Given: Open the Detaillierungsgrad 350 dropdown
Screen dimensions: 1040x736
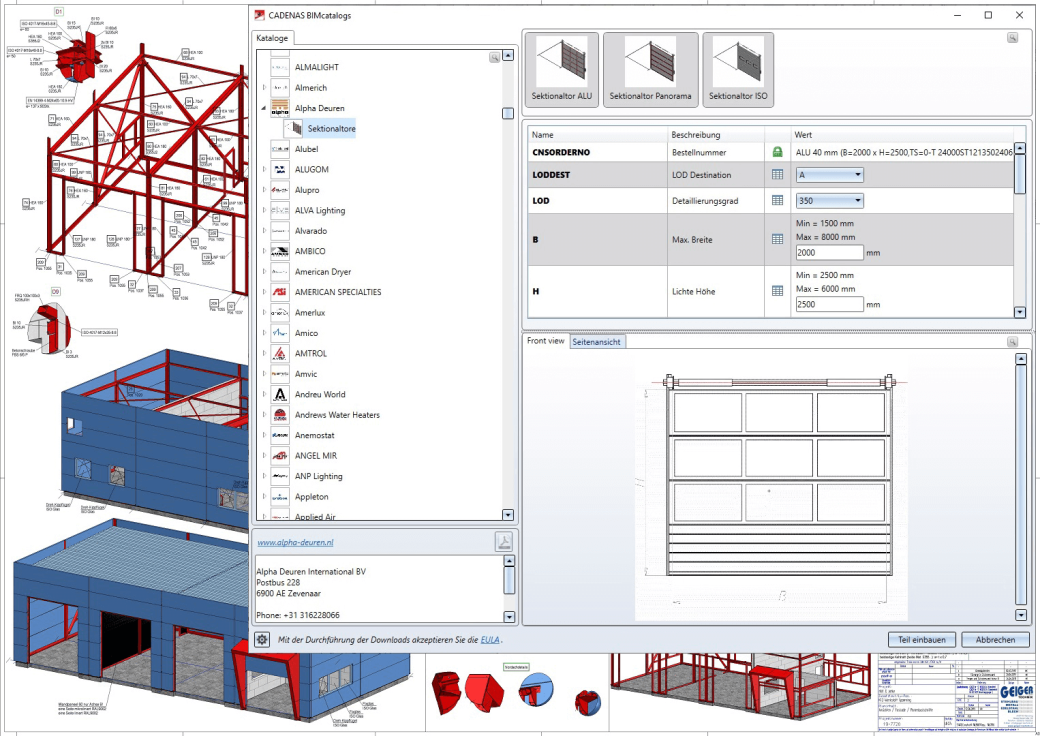Looking at the screenshot, I should [829, 200].
